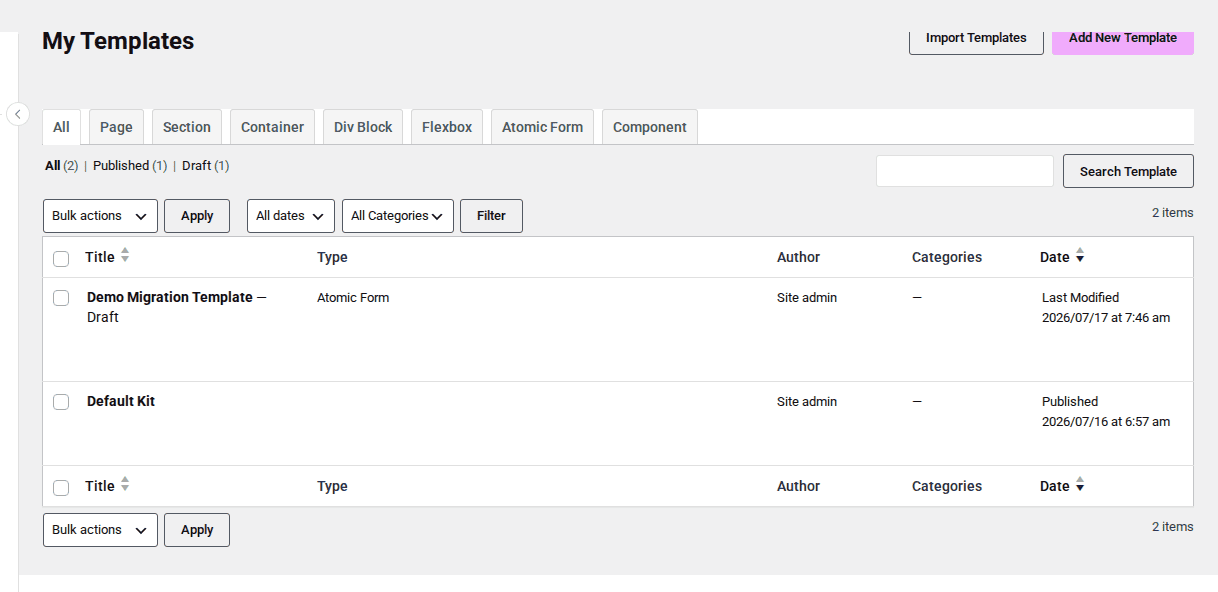Click the Categories column header in footer

[x=947, y=486]
